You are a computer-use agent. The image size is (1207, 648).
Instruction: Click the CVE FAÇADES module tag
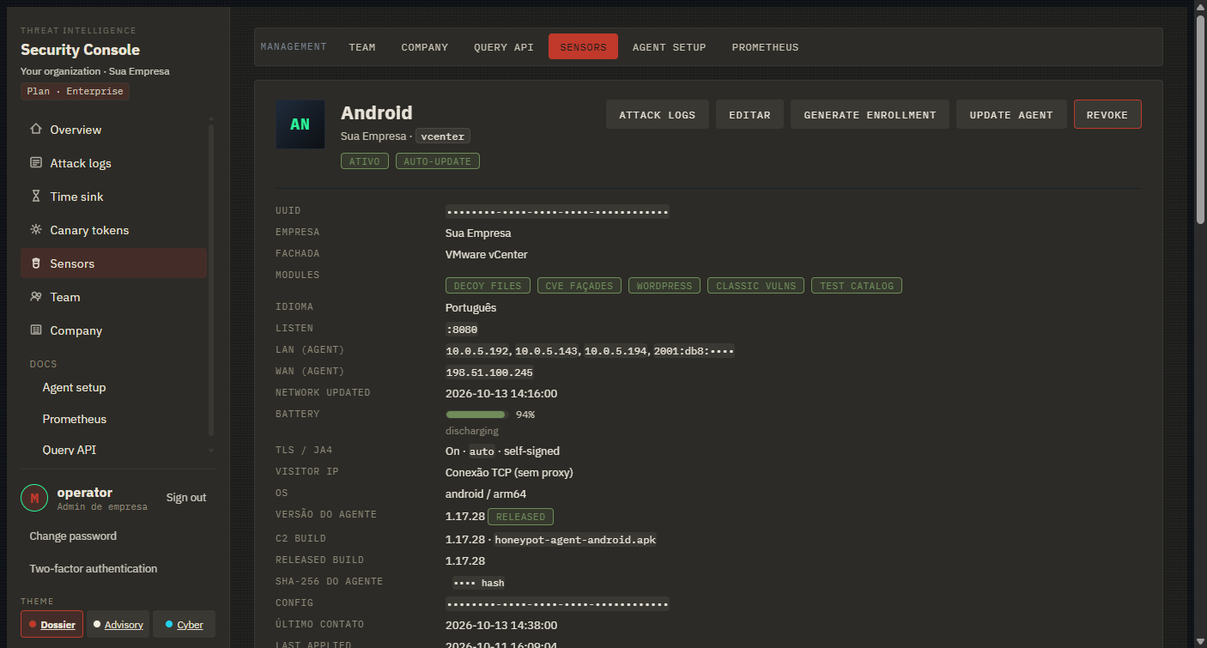(x=580, y=286)
